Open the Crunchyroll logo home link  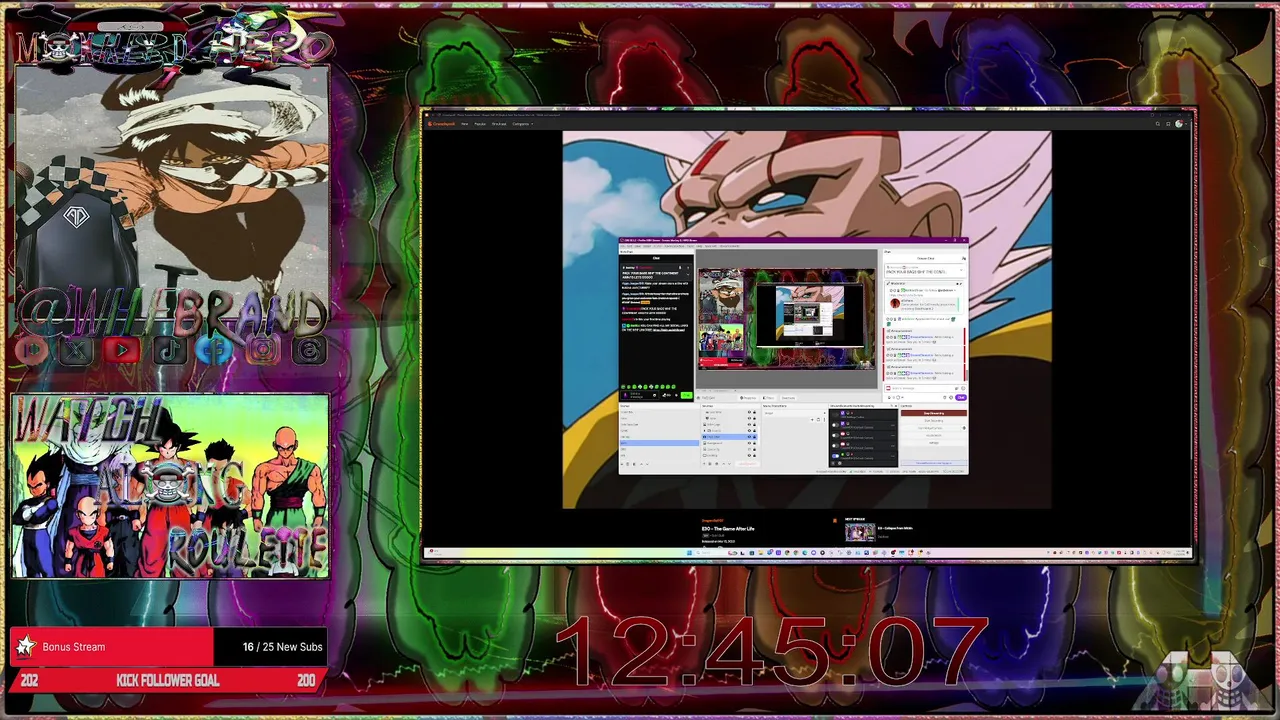coord(441,124)
